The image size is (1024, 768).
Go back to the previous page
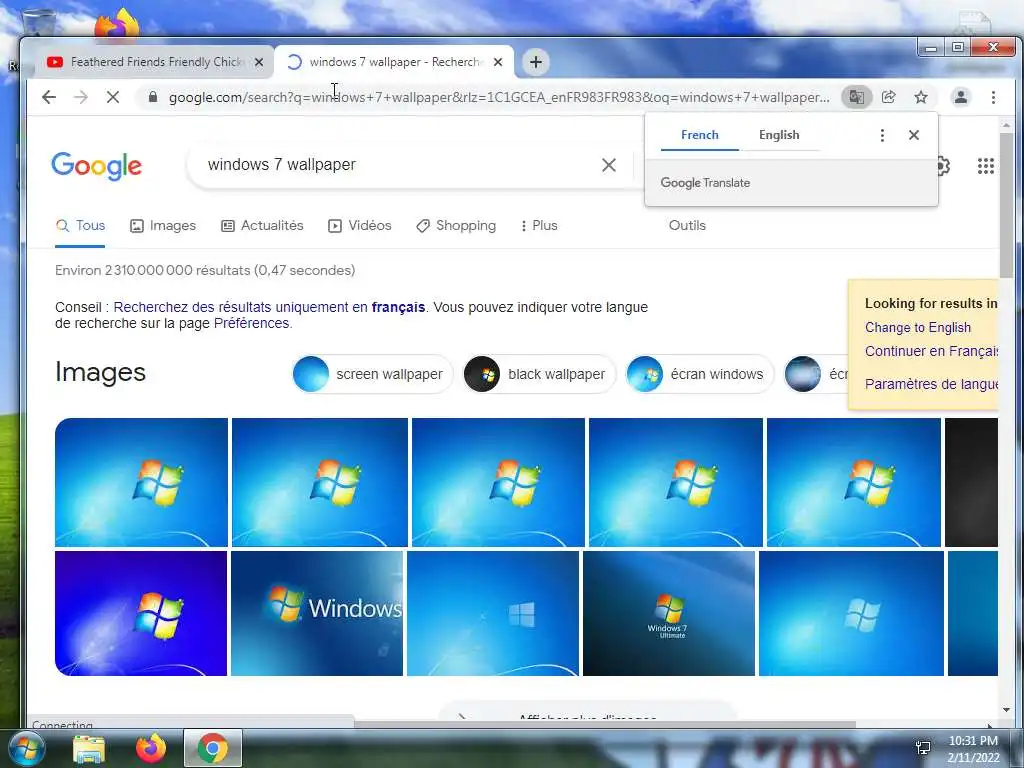click(x=49, y=97)
